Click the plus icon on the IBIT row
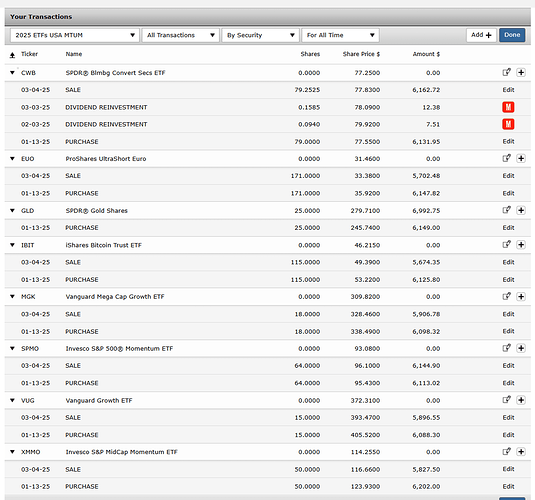535x500 pixels. (x=521, y=245)
